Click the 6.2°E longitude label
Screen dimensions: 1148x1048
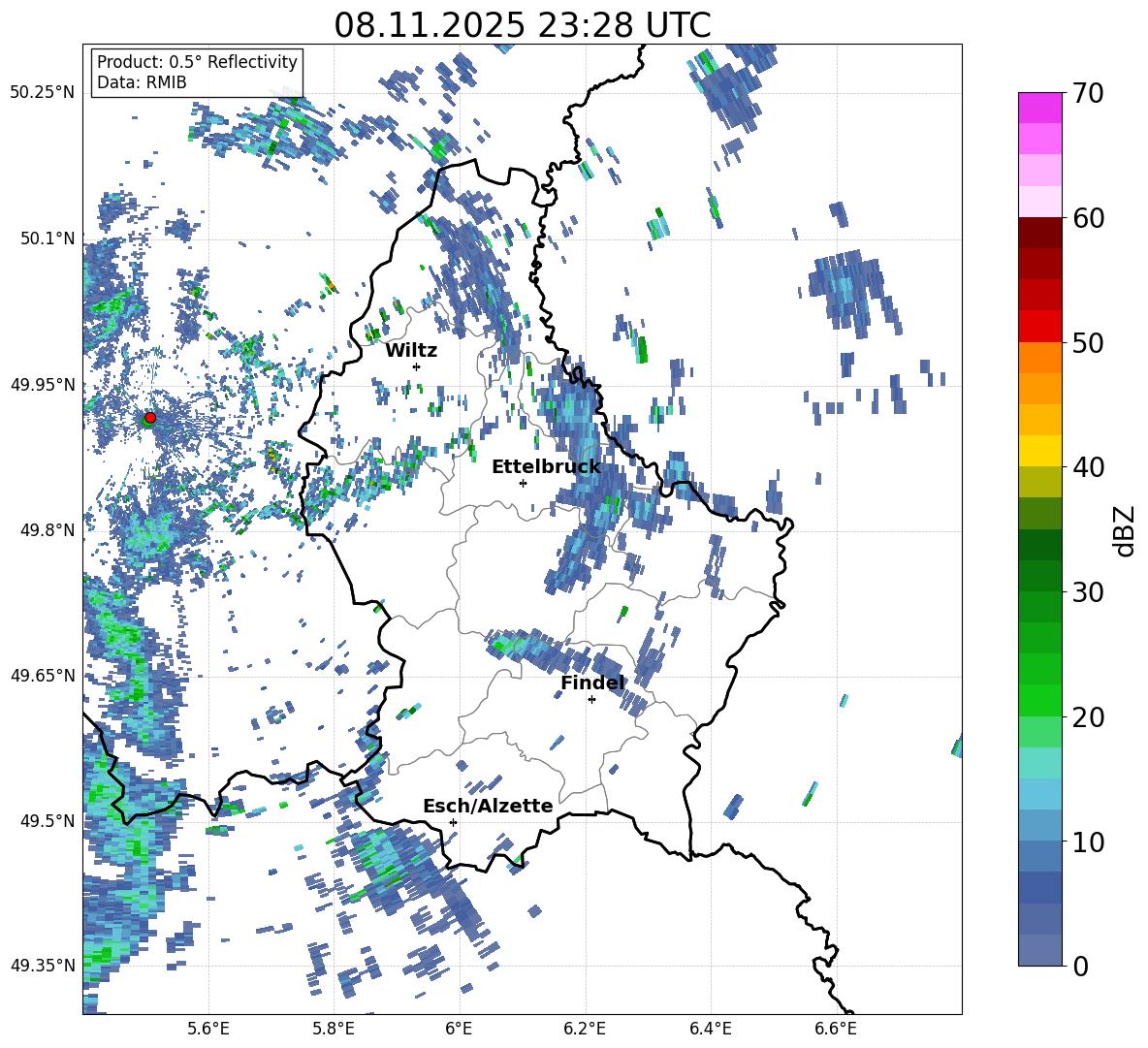tap(585, 1029)
